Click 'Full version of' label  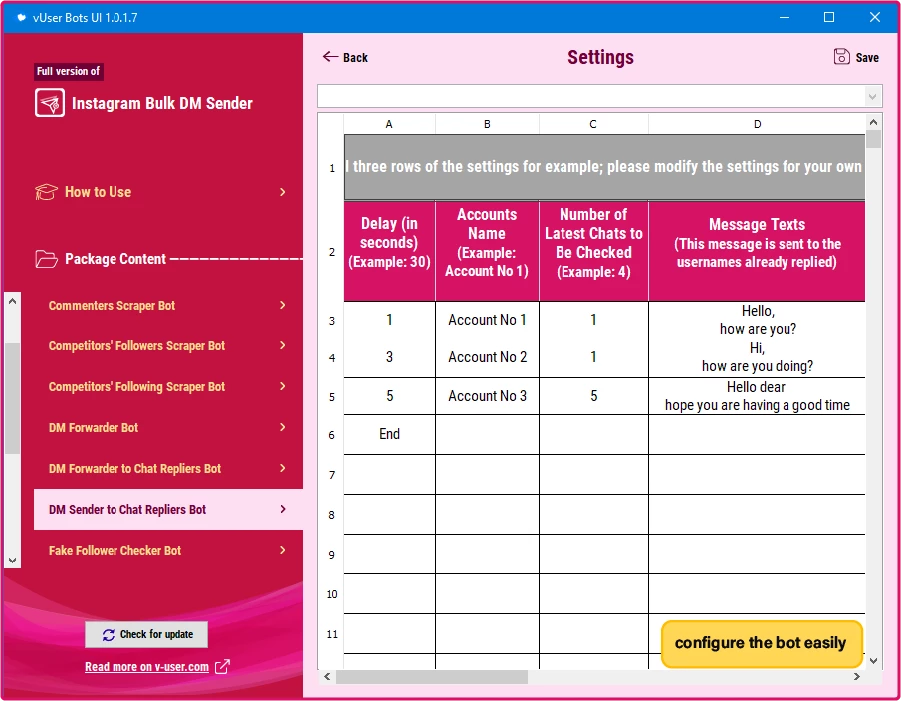[68, 71]
